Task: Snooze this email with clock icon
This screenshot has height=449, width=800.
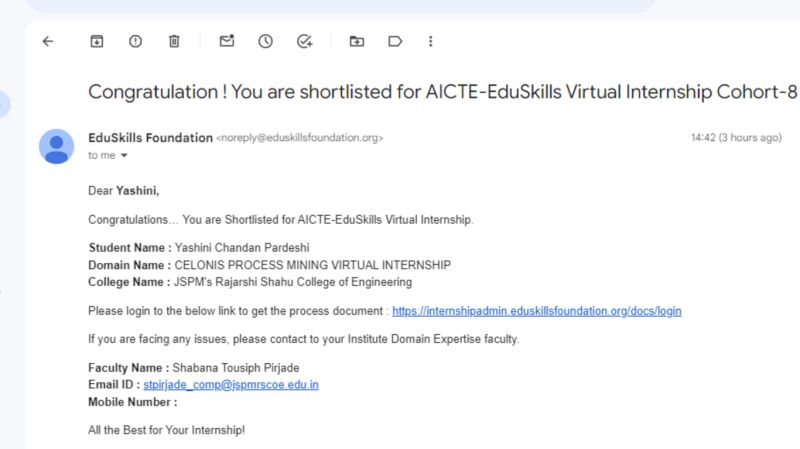Action: coord(265,41)
